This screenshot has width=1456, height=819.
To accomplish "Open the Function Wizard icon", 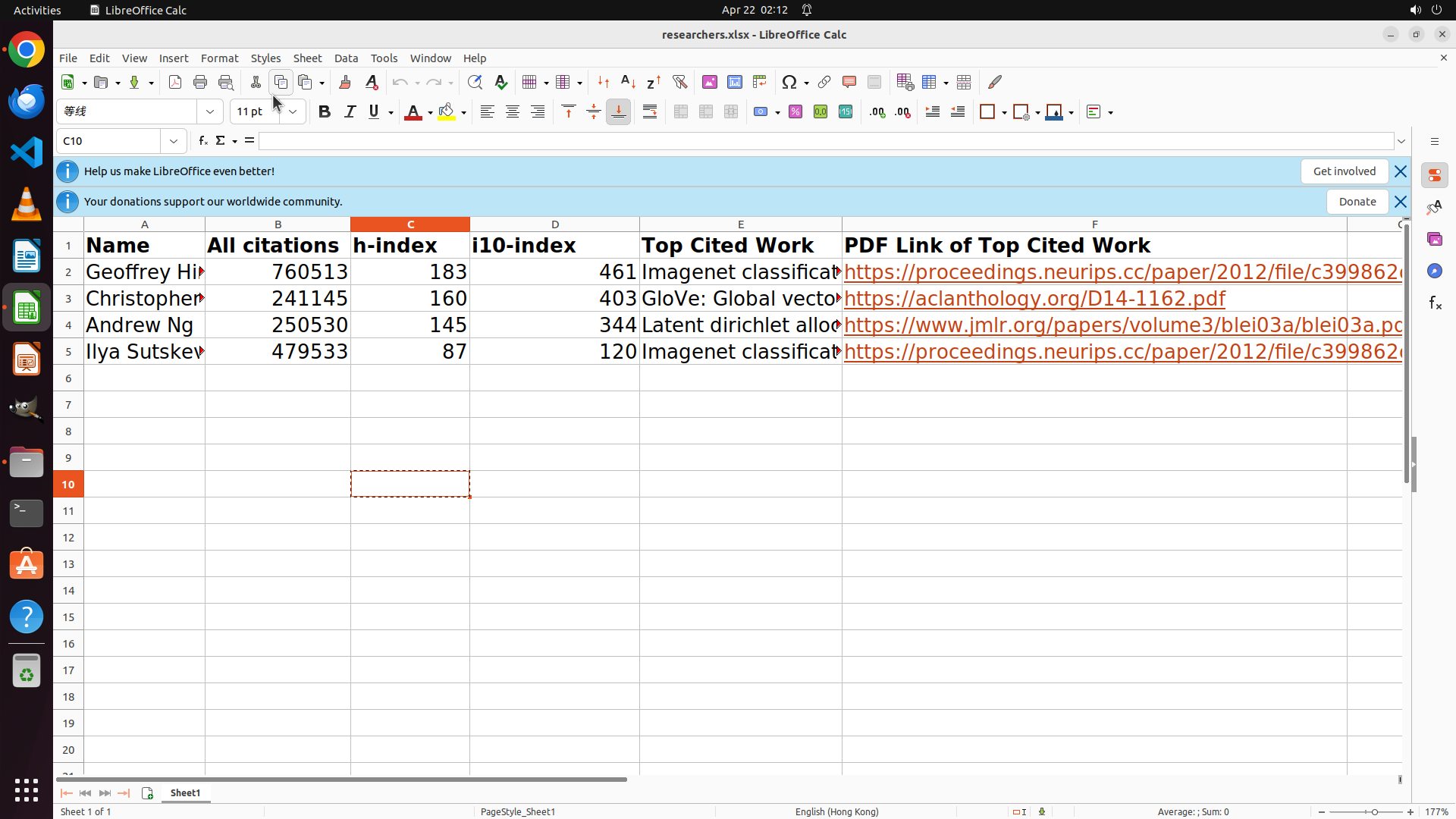I will coord(202,141).
